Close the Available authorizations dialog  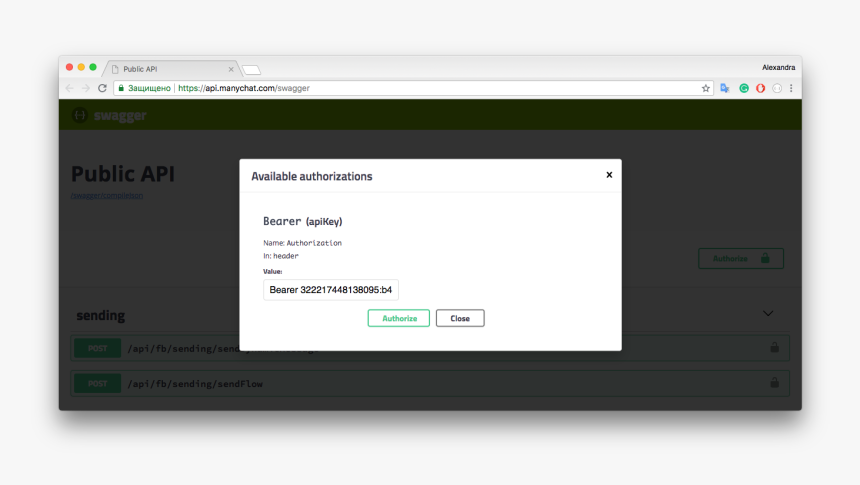[x=609, y=175]
